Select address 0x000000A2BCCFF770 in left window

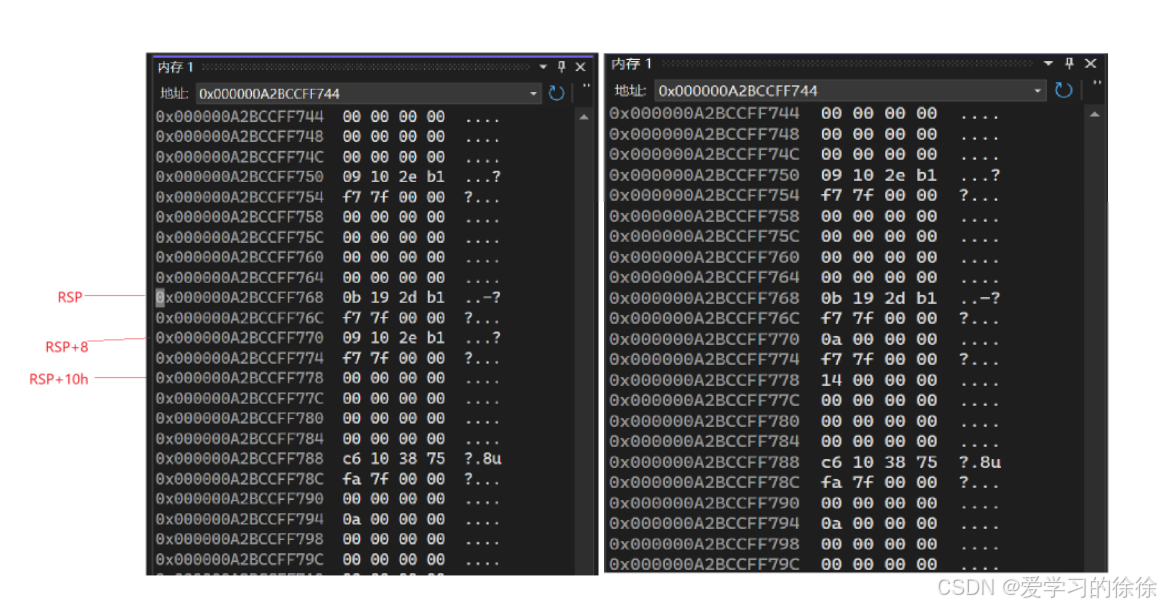239,338
